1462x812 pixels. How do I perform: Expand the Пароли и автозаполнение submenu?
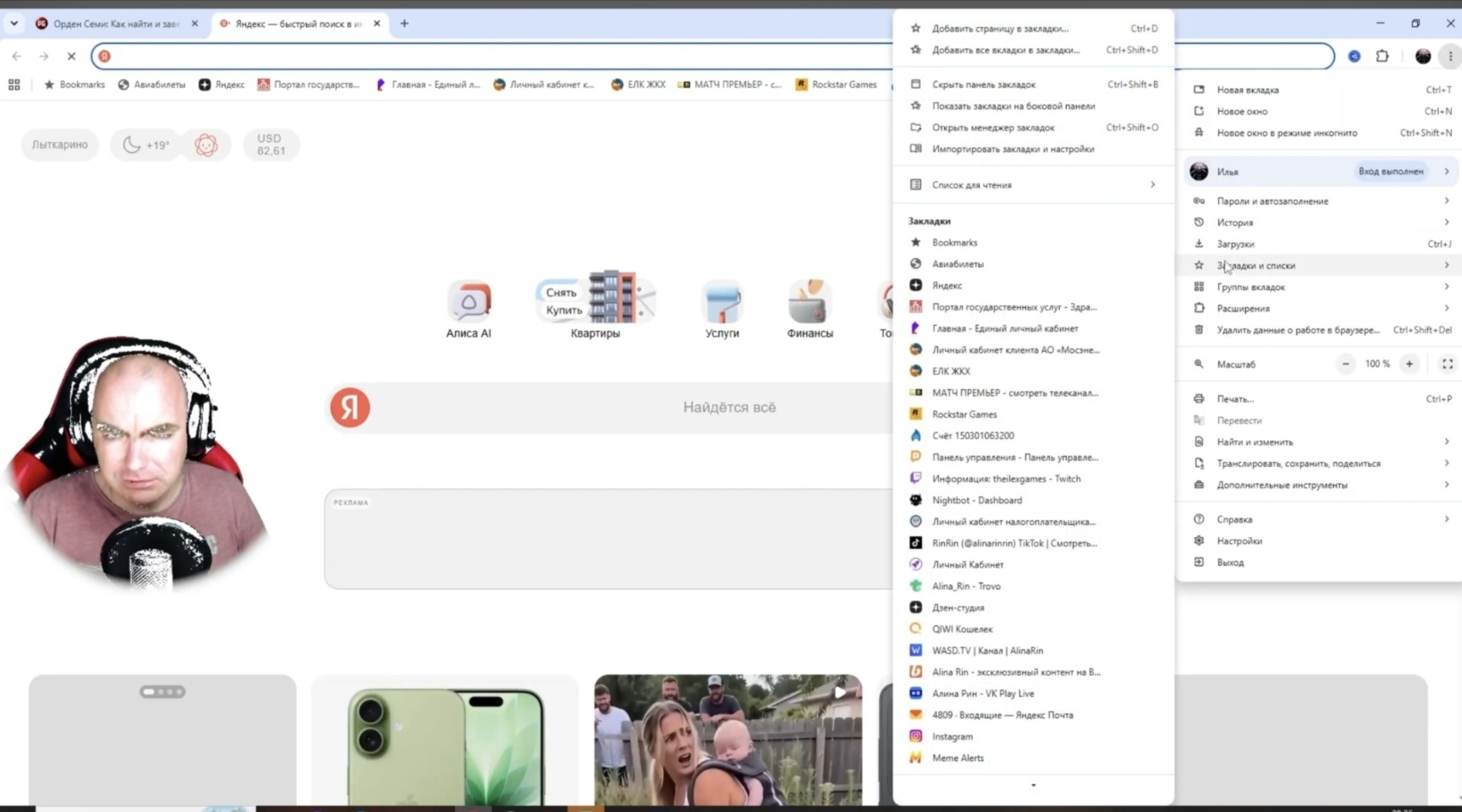1322,201
